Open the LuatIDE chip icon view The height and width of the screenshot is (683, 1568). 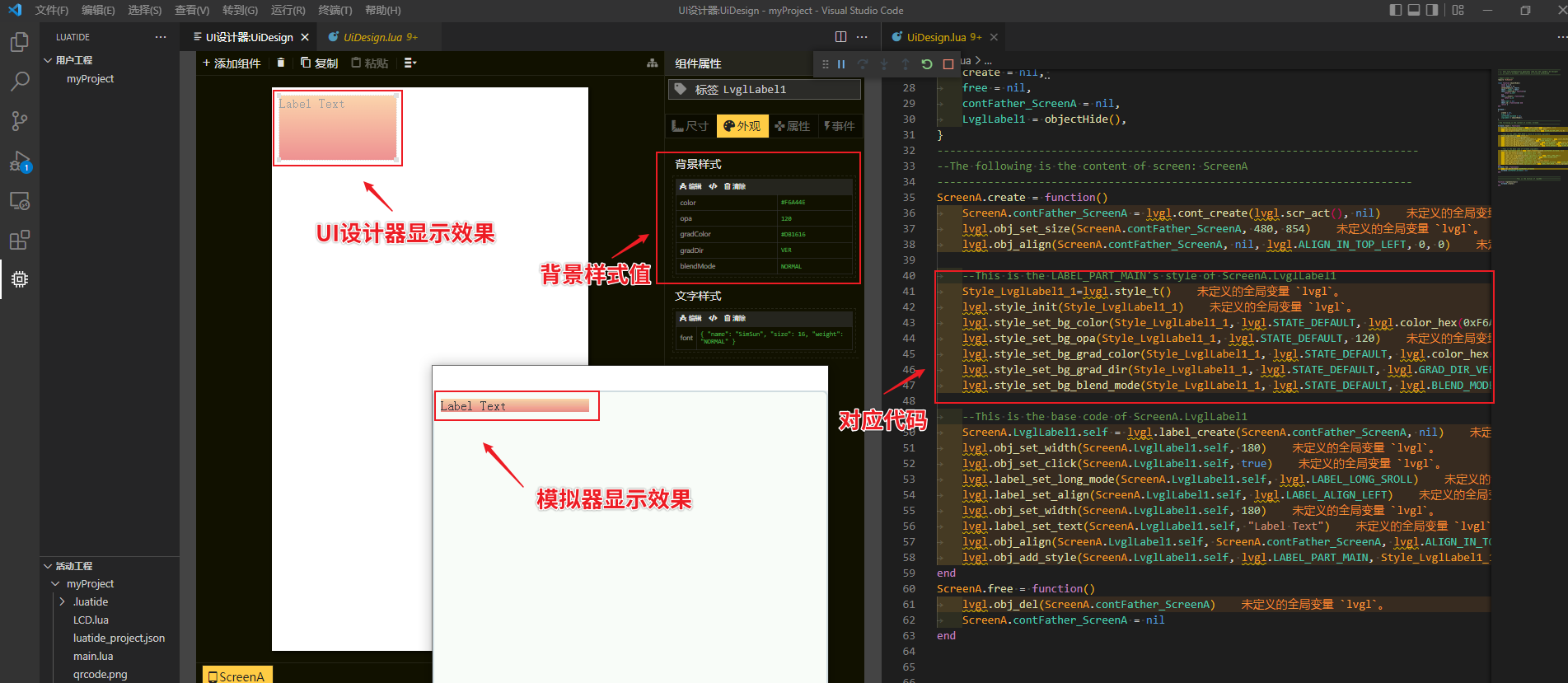pyautogui.click(x=20, y=279)
